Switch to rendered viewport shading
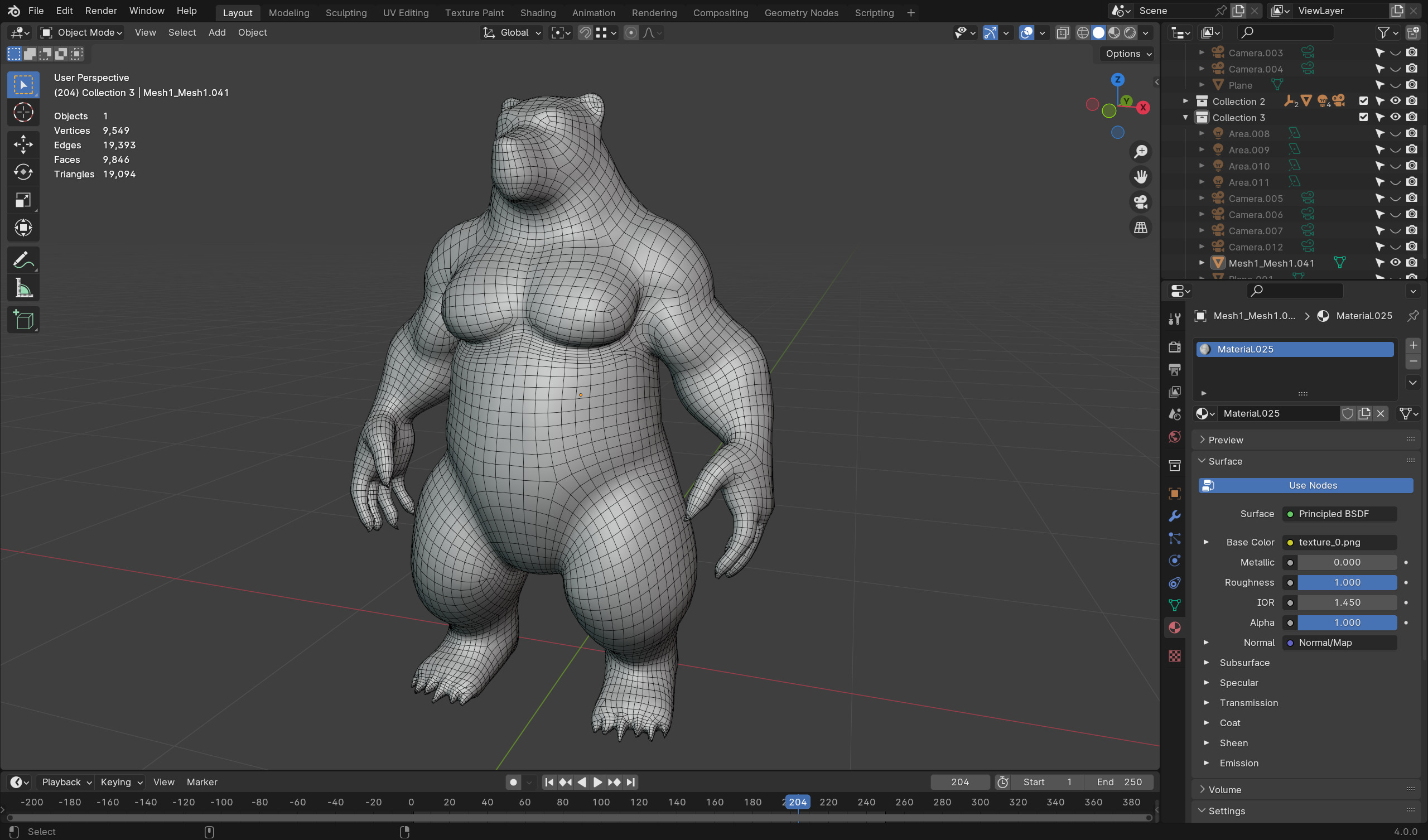Viewport: 1428px width, 840px height. click(x=1130, y=33)
